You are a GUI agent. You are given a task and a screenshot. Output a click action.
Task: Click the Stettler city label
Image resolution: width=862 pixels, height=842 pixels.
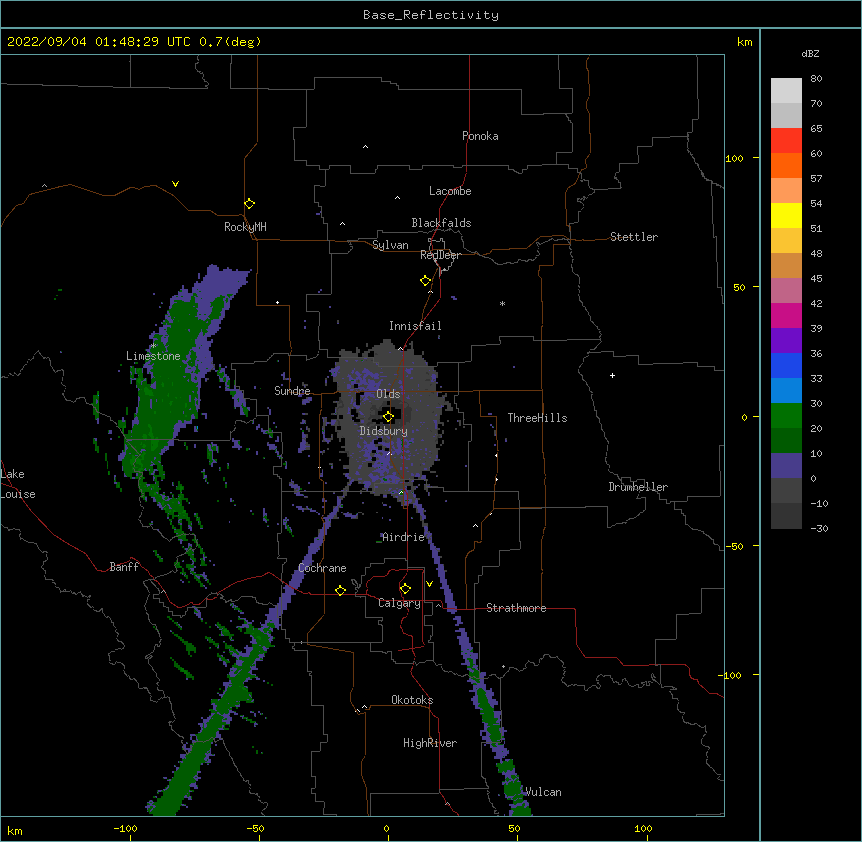634,237
